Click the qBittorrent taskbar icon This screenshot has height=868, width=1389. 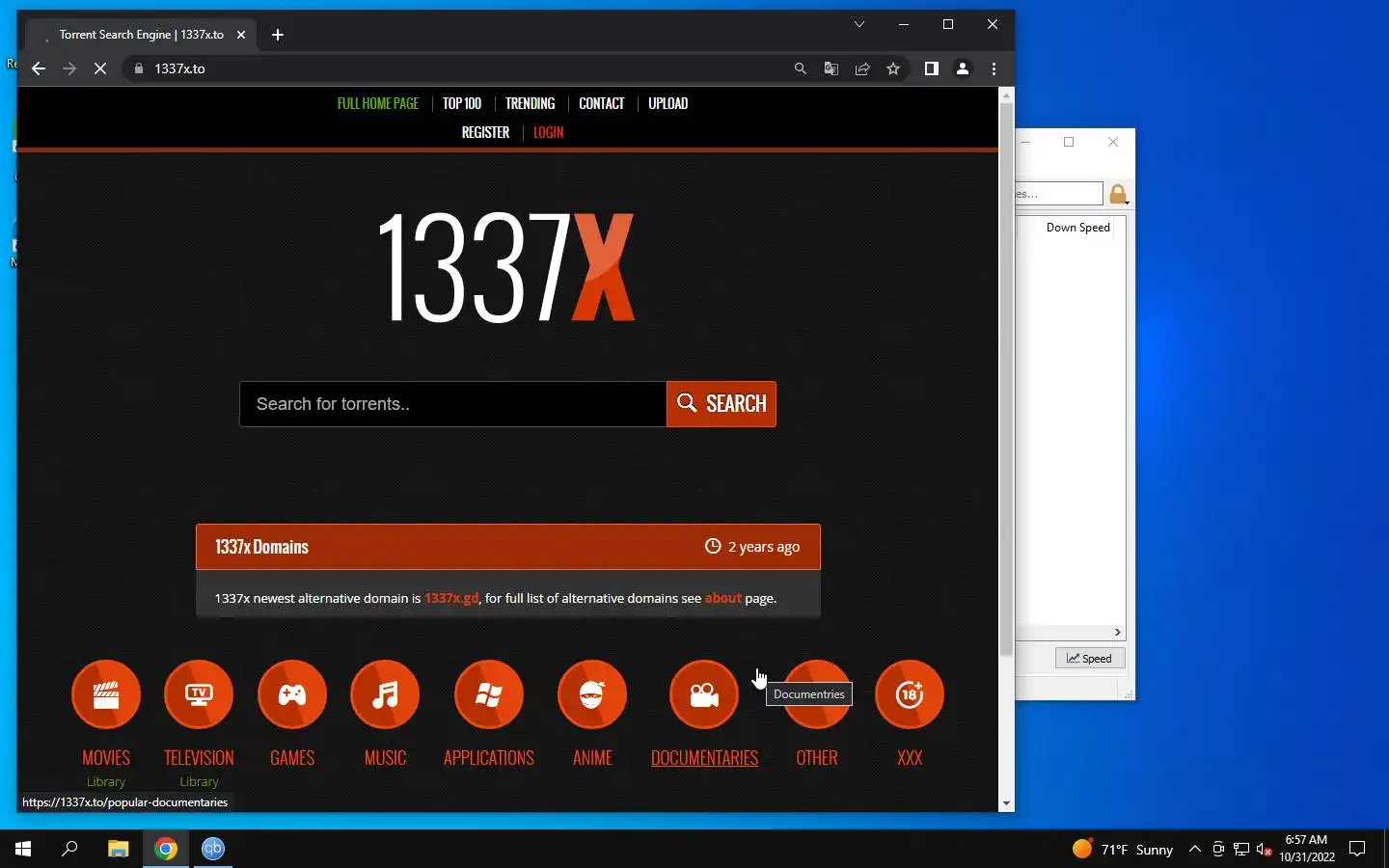point(213,849)
